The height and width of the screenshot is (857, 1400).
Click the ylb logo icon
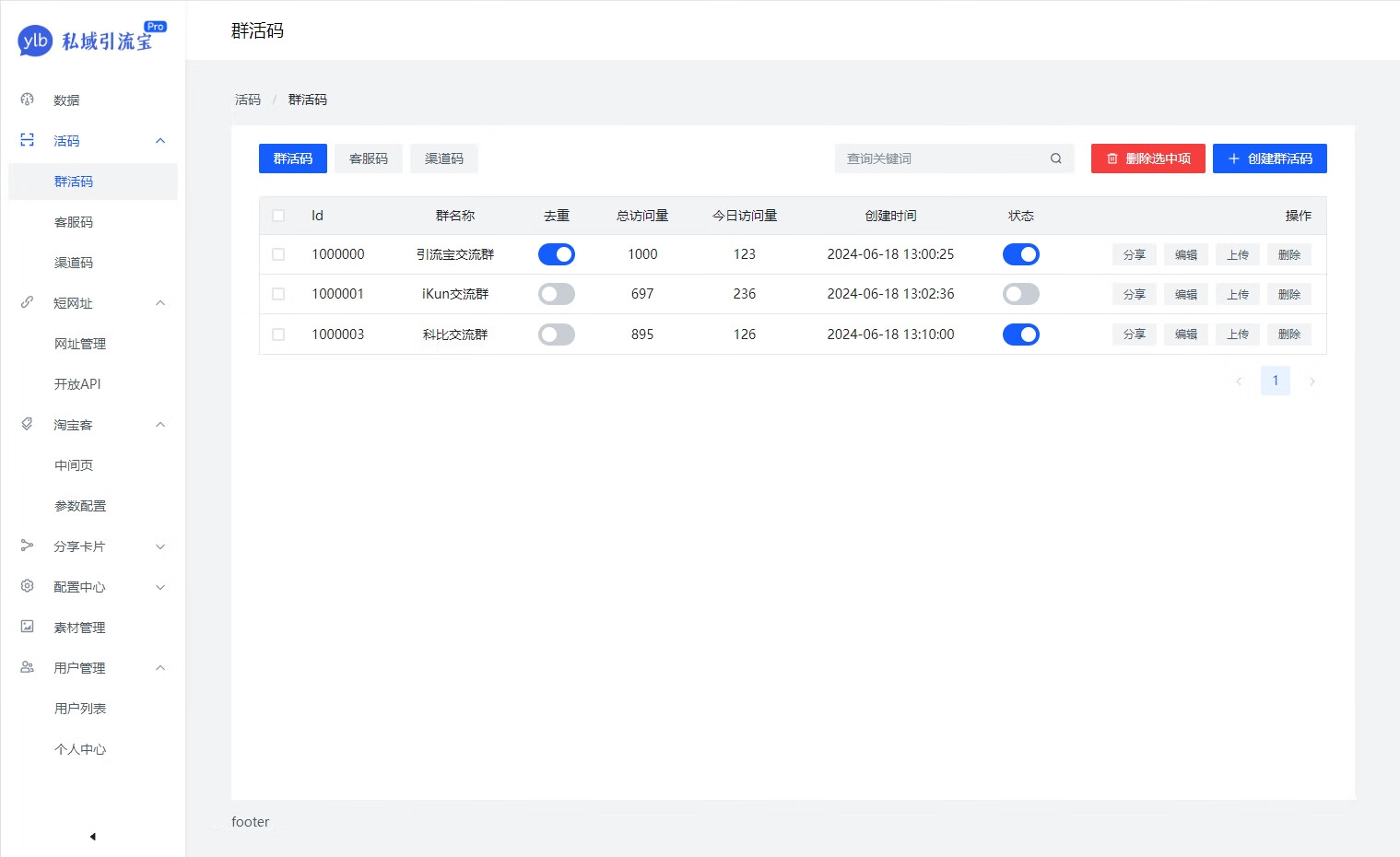(35, 41)
